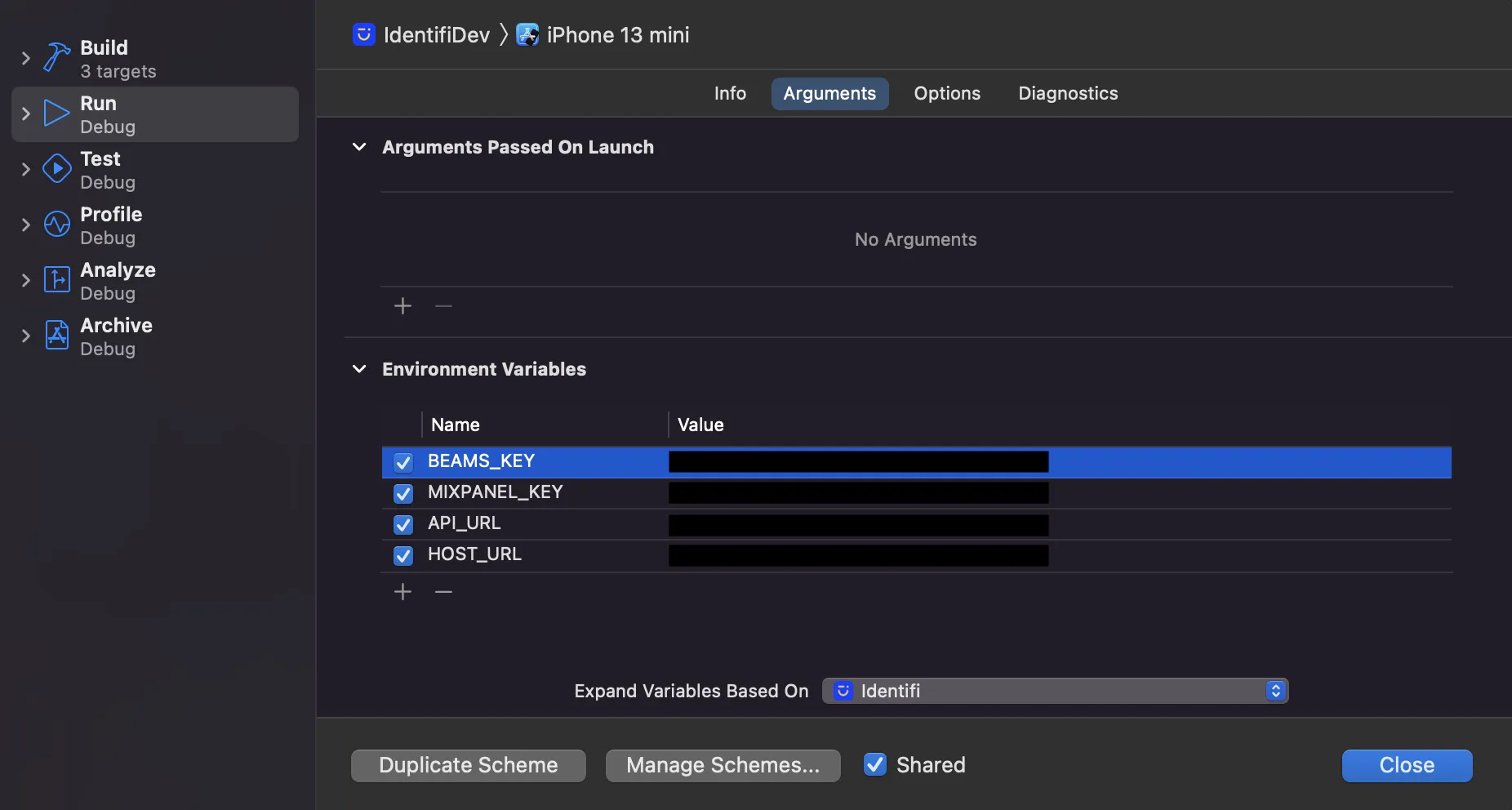Edit the HOST_URL value field
The height and width of the screenshot is (810, 1512).
click(858, 555)
